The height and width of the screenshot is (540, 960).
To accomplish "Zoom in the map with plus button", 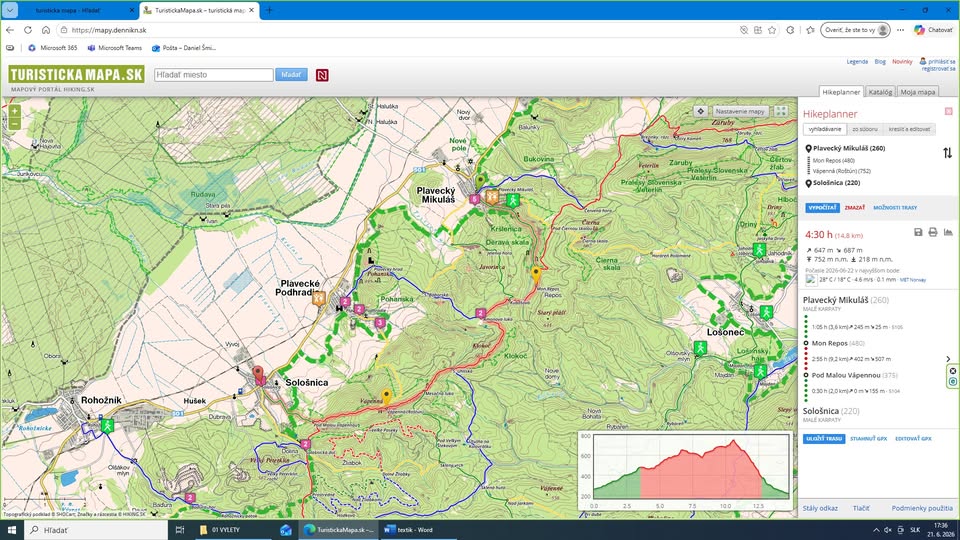I will (x=14, y=111).
